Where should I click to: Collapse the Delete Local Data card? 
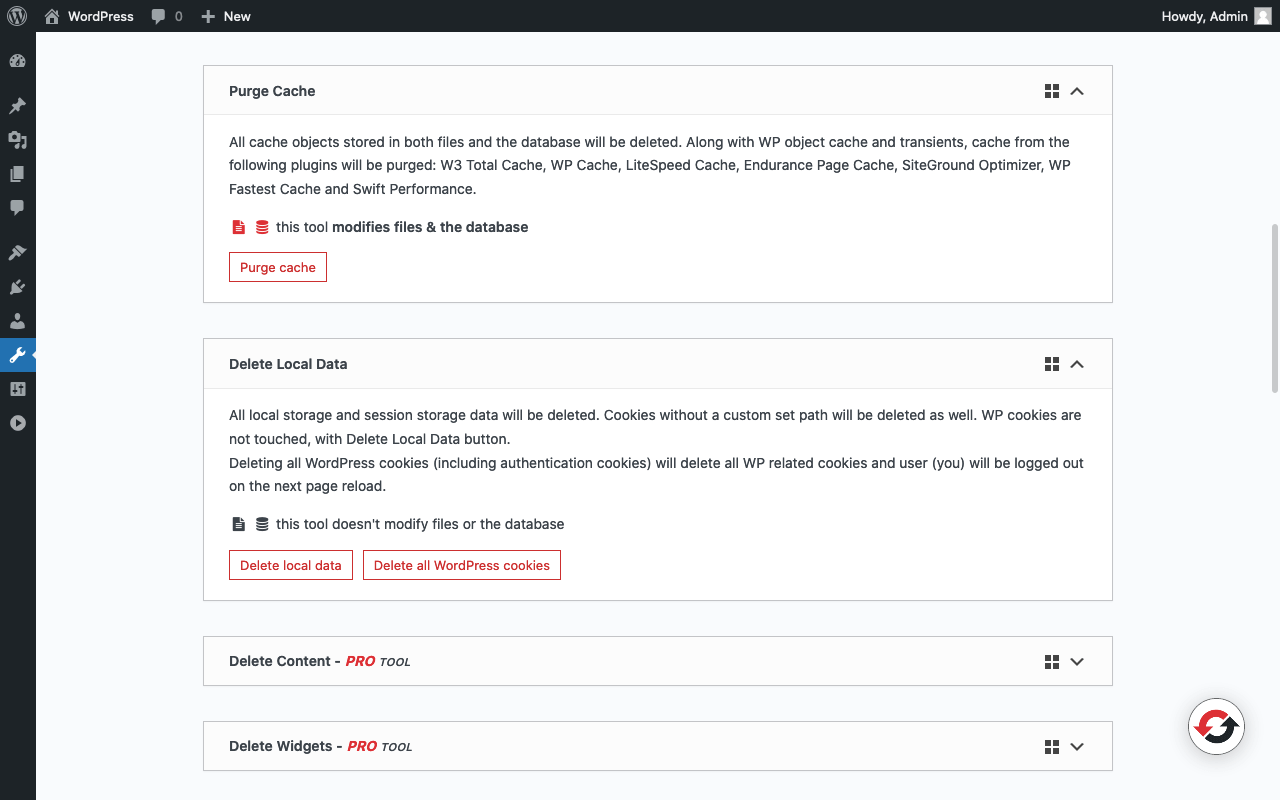[x=1077, y=364]
